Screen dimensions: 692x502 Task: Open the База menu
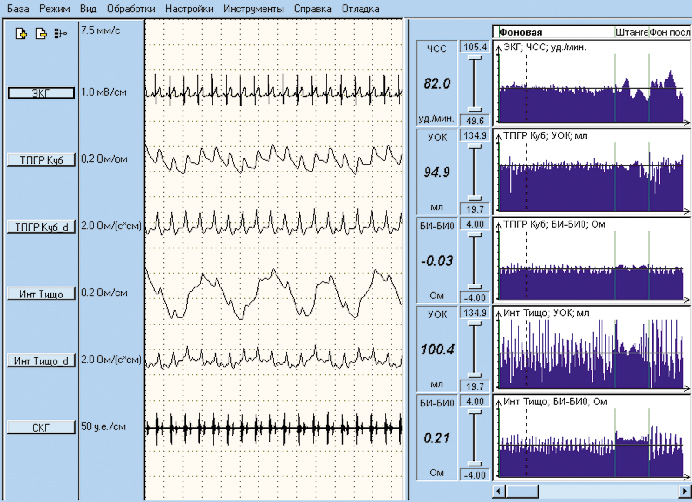(16, 7)
